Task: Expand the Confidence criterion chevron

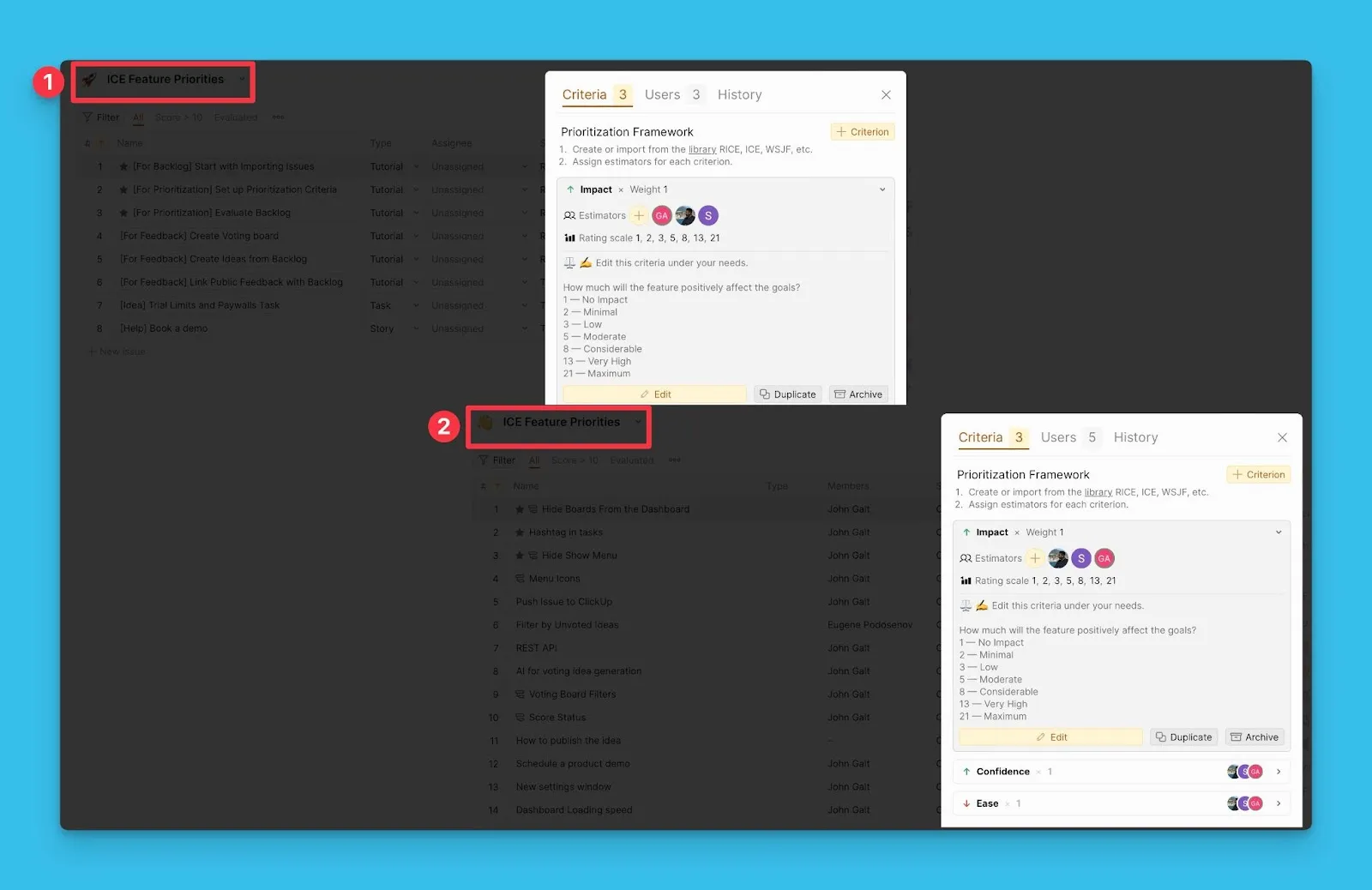Action: coord(1279,772)
